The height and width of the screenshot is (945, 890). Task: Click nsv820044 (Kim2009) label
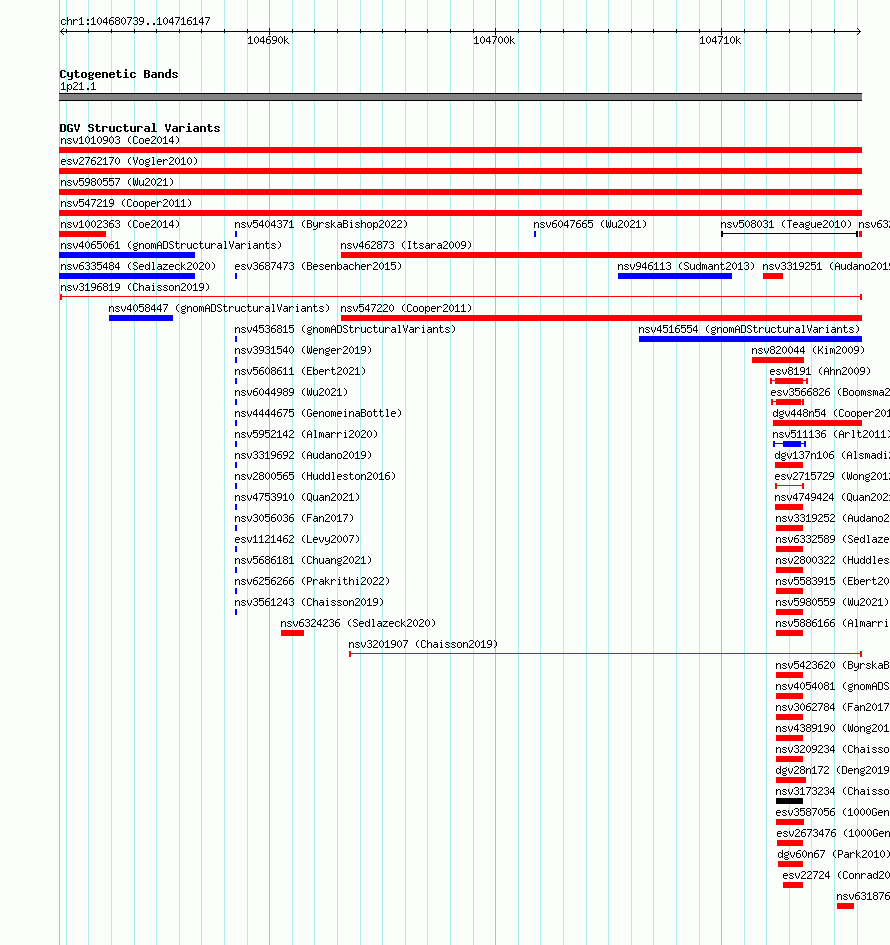[x=808, y=350]
